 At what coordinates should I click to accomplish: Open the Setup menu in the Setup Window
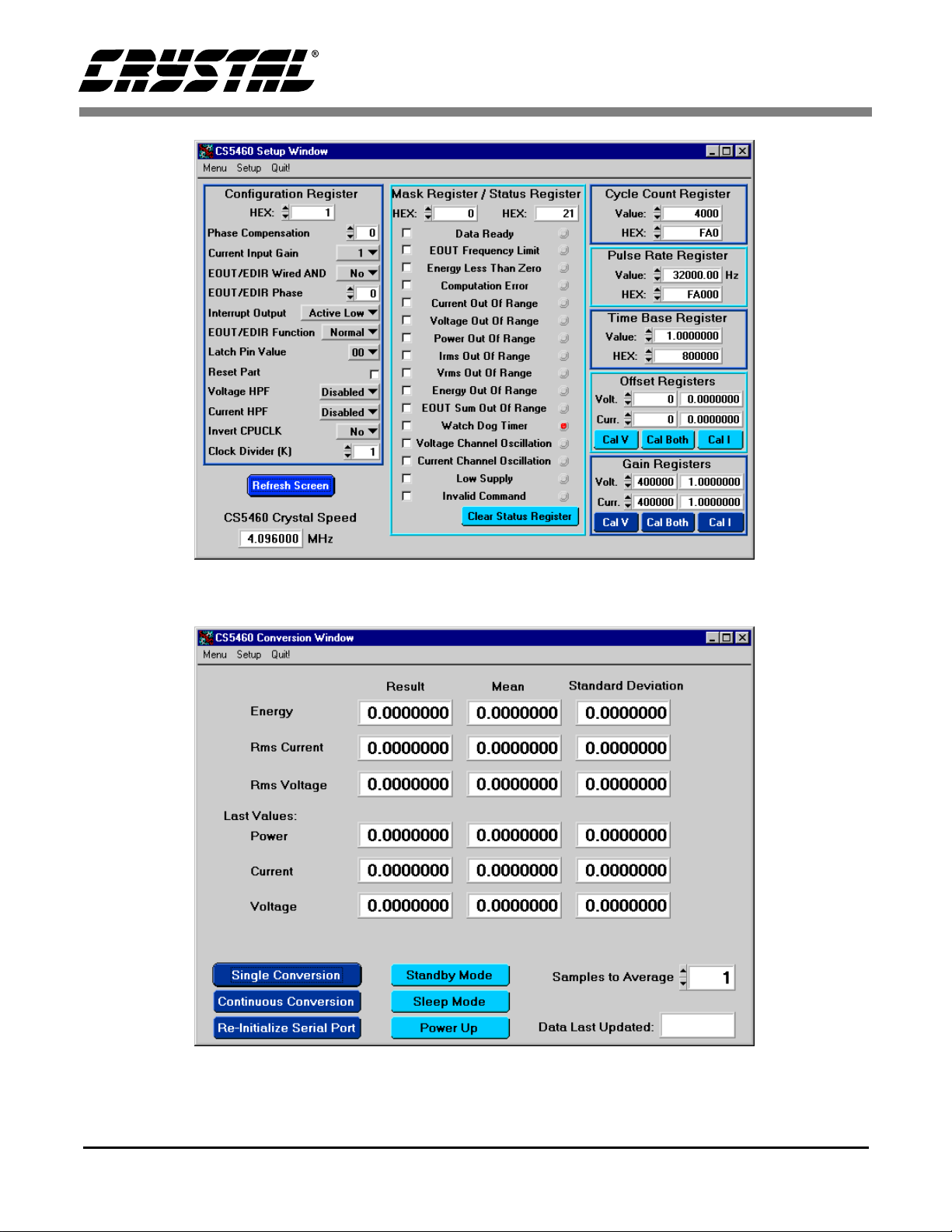click(249, 168)
